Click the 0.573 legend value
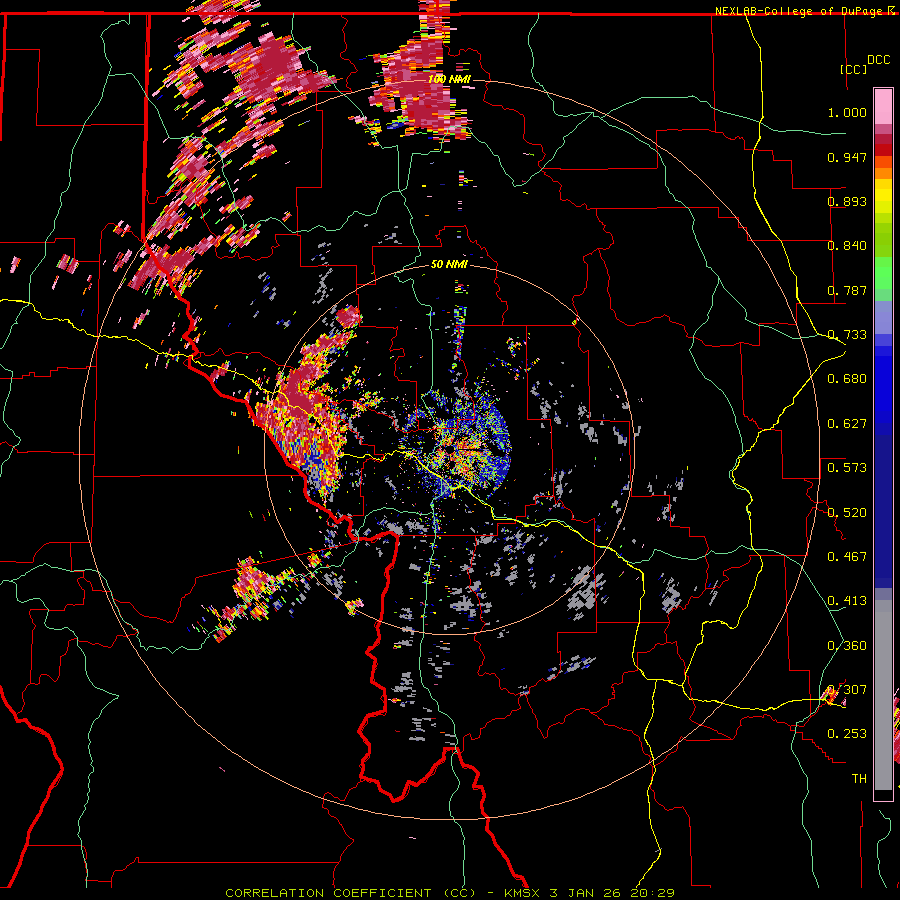Screen dimensions: 900x900 tap(847, 468)
